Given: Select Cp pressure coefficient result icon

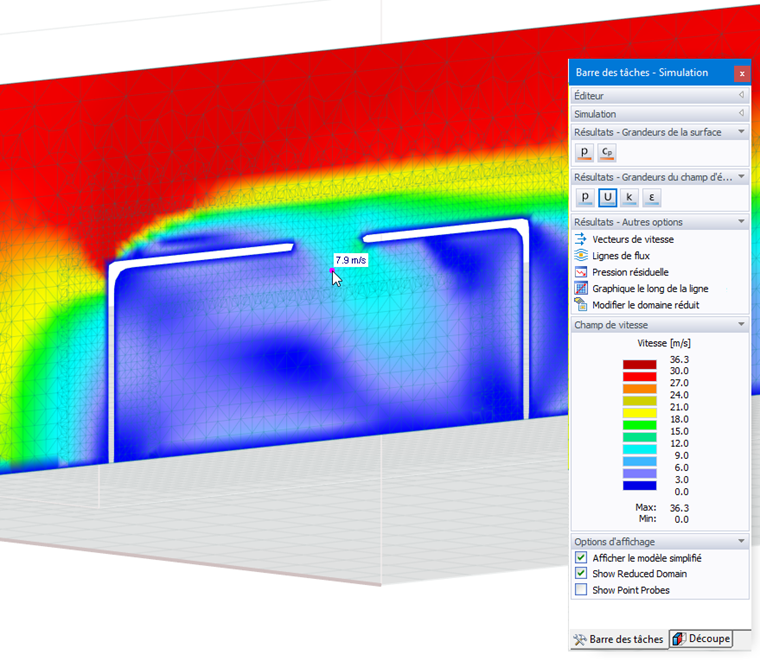Looking at the screenshot, I should pyautogui.click(x=606, y=152).
